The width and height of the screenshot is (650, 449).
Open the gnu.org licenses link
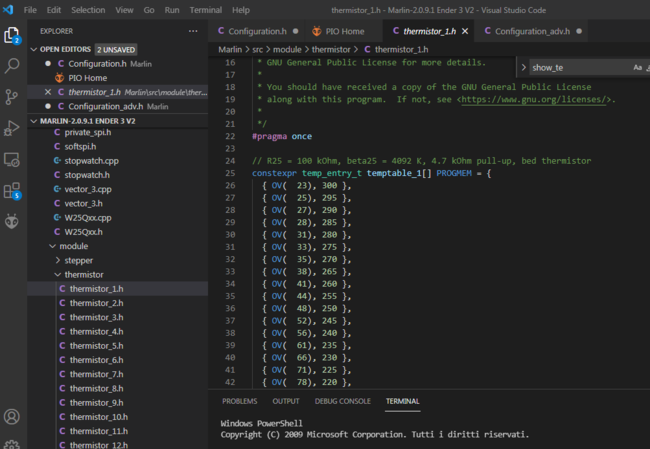pos(535,100)
